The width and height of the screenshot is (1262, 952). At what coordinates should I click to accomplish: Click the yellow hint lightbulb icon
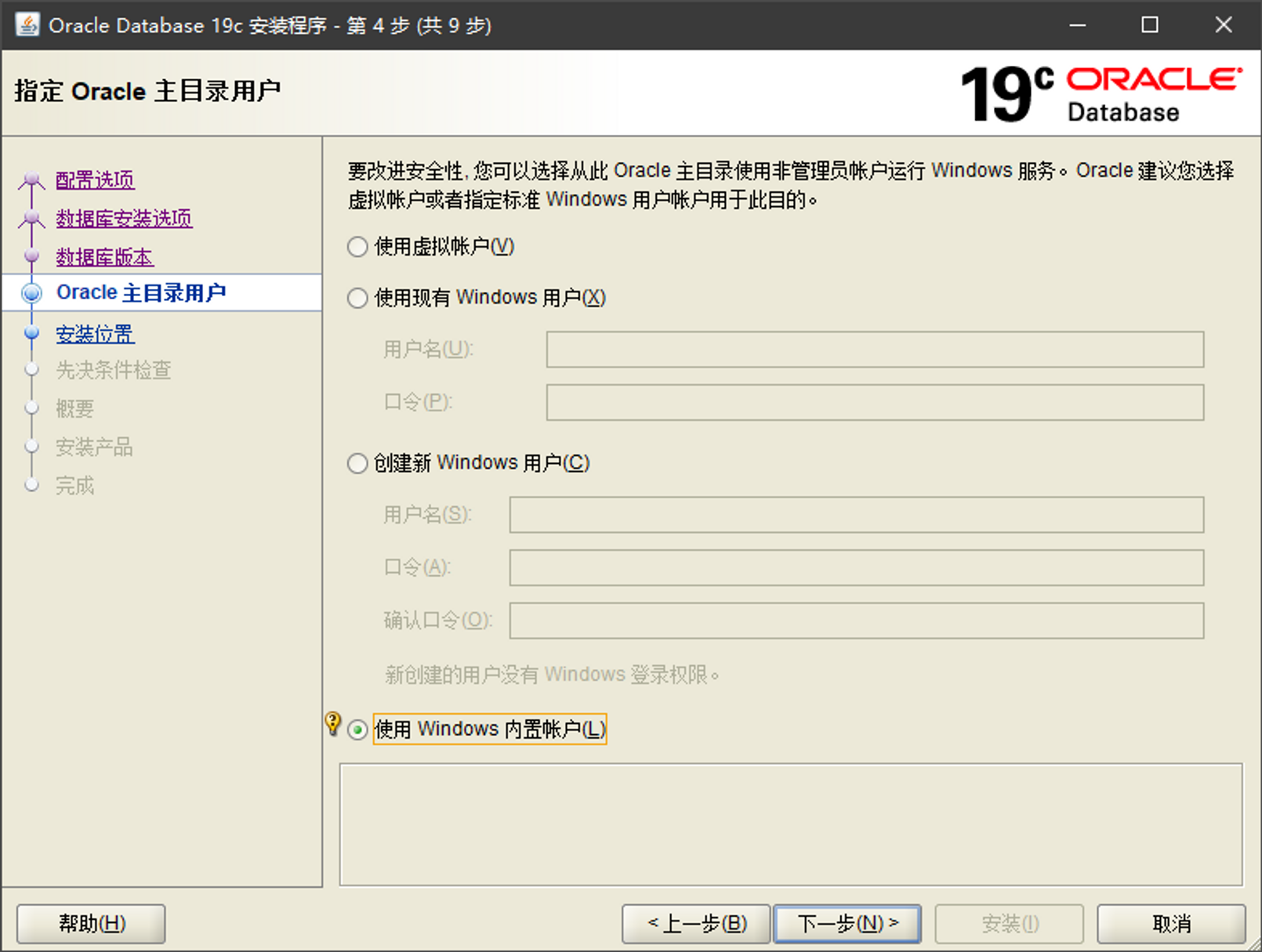[333, 723]
